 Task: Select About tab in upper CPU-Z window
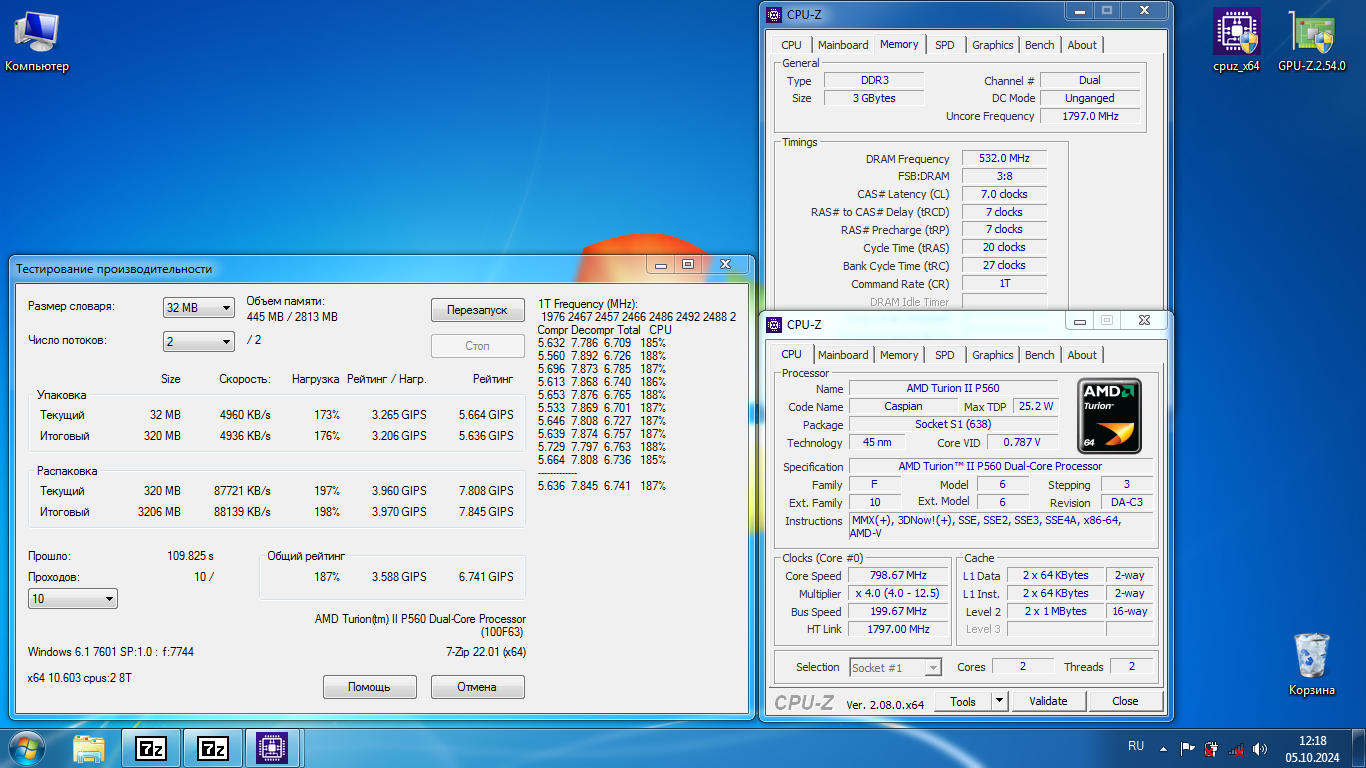pyautogui.click(x=1082, y=45)
